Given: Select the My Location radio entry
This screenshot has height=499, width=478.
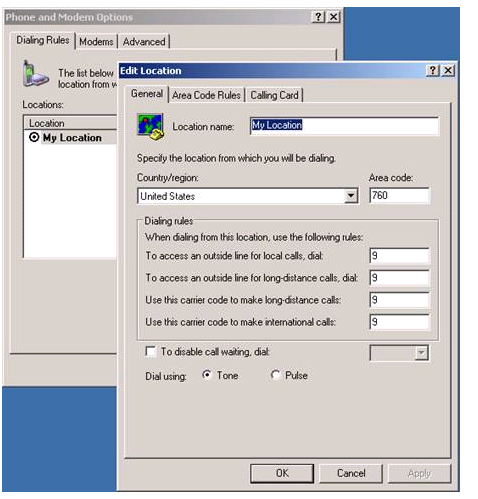Looking at the screenshot, I should point(34,137).
